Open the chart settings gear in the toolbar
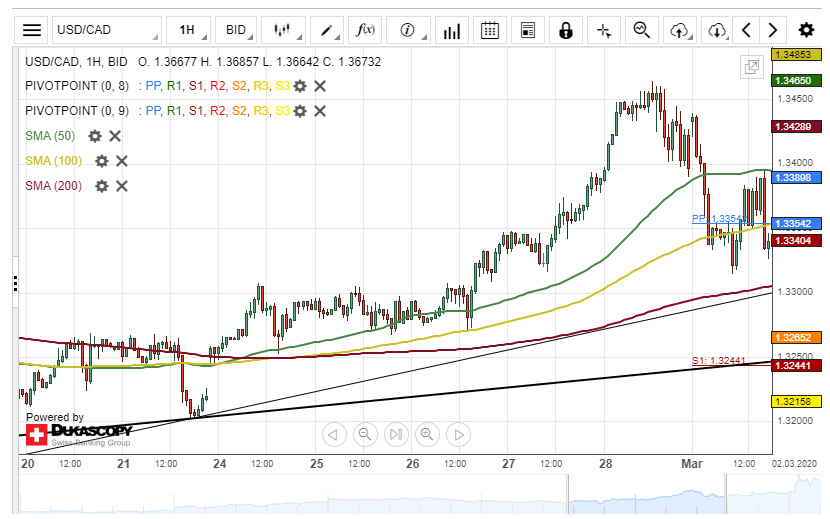830x519 pixels. [806, 30]
